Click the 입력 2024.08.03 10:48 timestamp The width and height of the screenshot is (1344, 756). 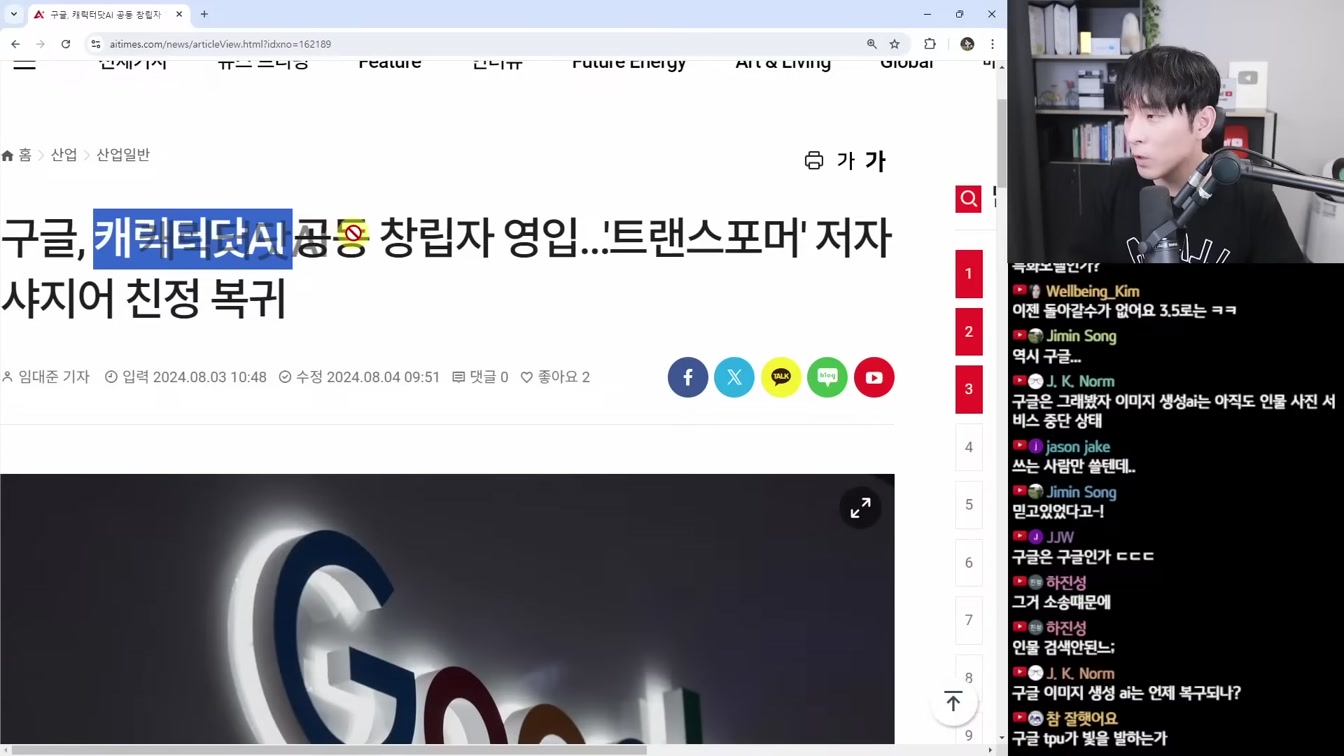186,377
